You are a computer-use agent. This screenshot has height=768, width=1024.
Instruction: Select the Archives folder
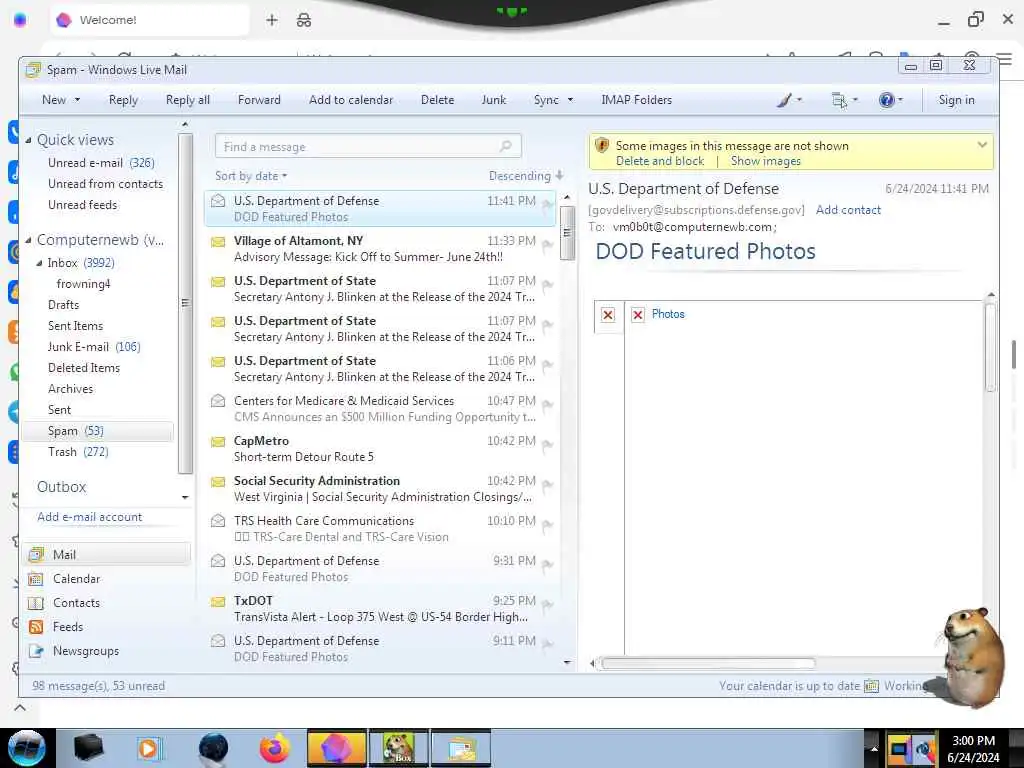pos(71,389)
